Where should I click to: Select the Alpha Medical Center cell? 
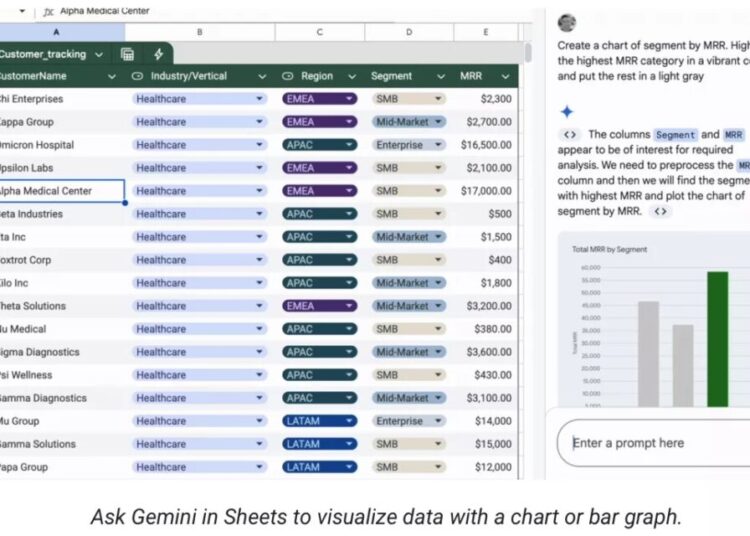click(62, 191)
